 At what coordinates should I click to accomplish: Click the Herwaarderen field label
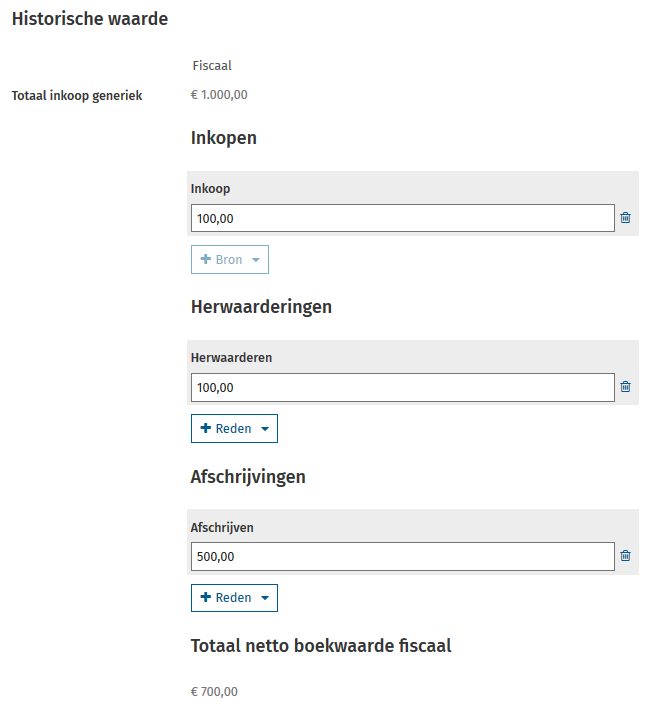coord(231,357)
